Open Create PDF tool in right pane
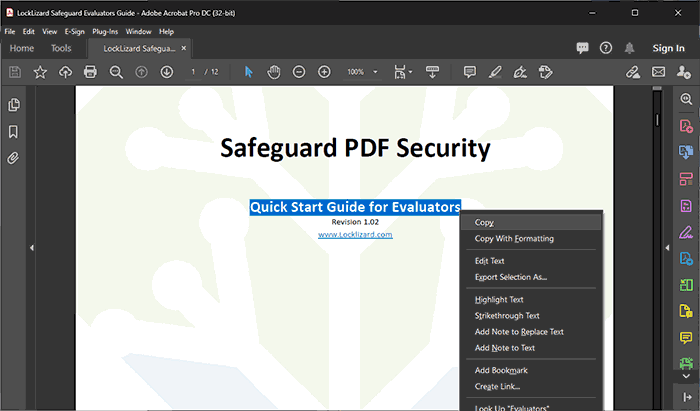This screenshot has width=700, height=411. 686,126
